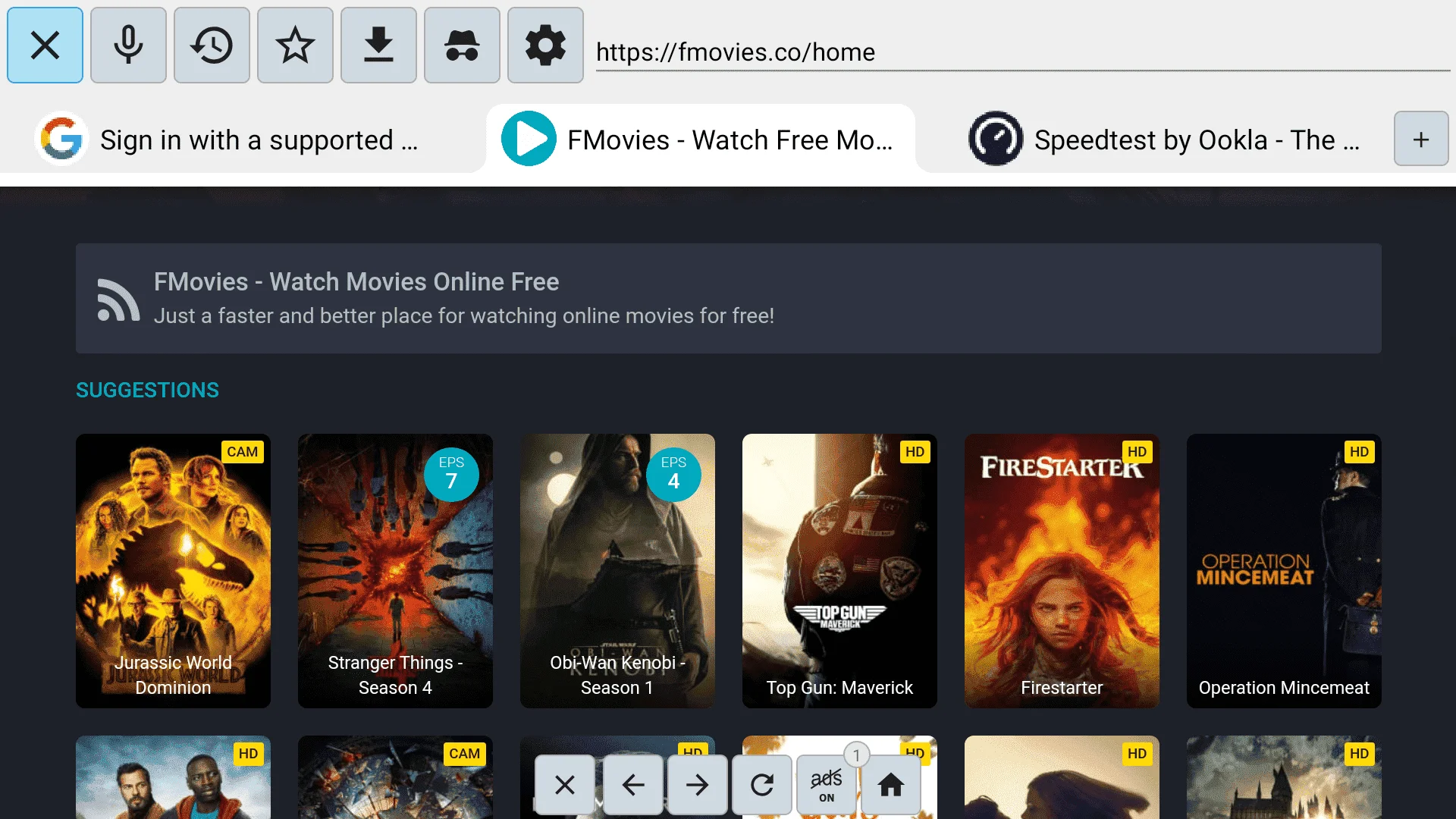
Task: Switch to FMovies tab
Action: coord(701,140)
